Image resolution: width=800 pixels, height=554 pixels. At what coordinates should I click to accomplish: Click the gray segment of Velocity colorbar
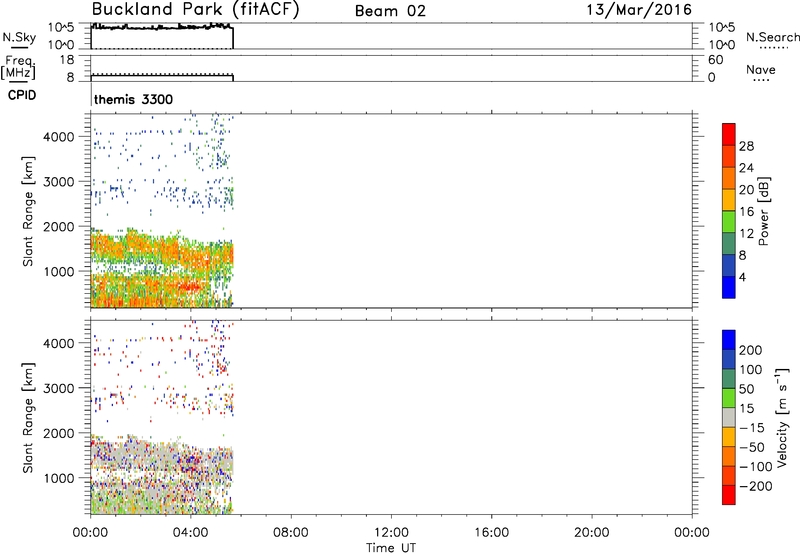[729, 417]
